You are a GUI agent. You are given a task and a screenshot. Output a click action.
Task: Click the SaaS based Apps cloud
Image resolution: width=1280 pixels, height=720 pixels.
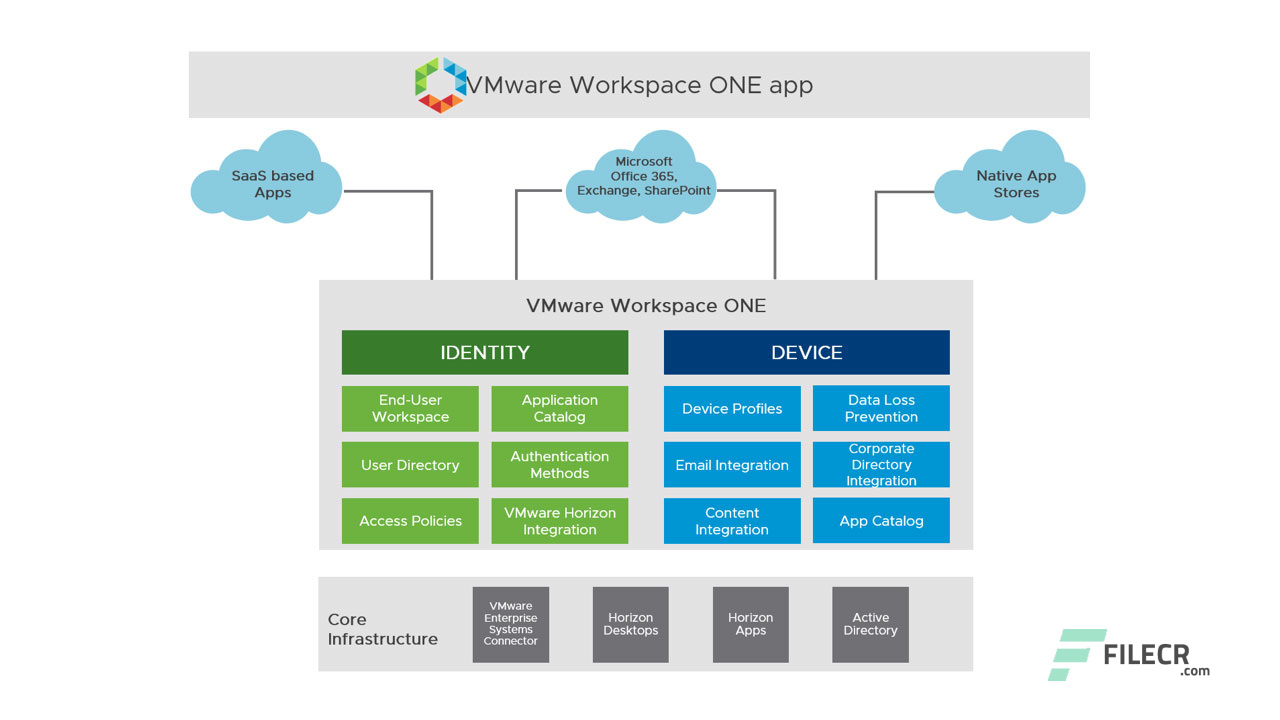click(267, 178)
